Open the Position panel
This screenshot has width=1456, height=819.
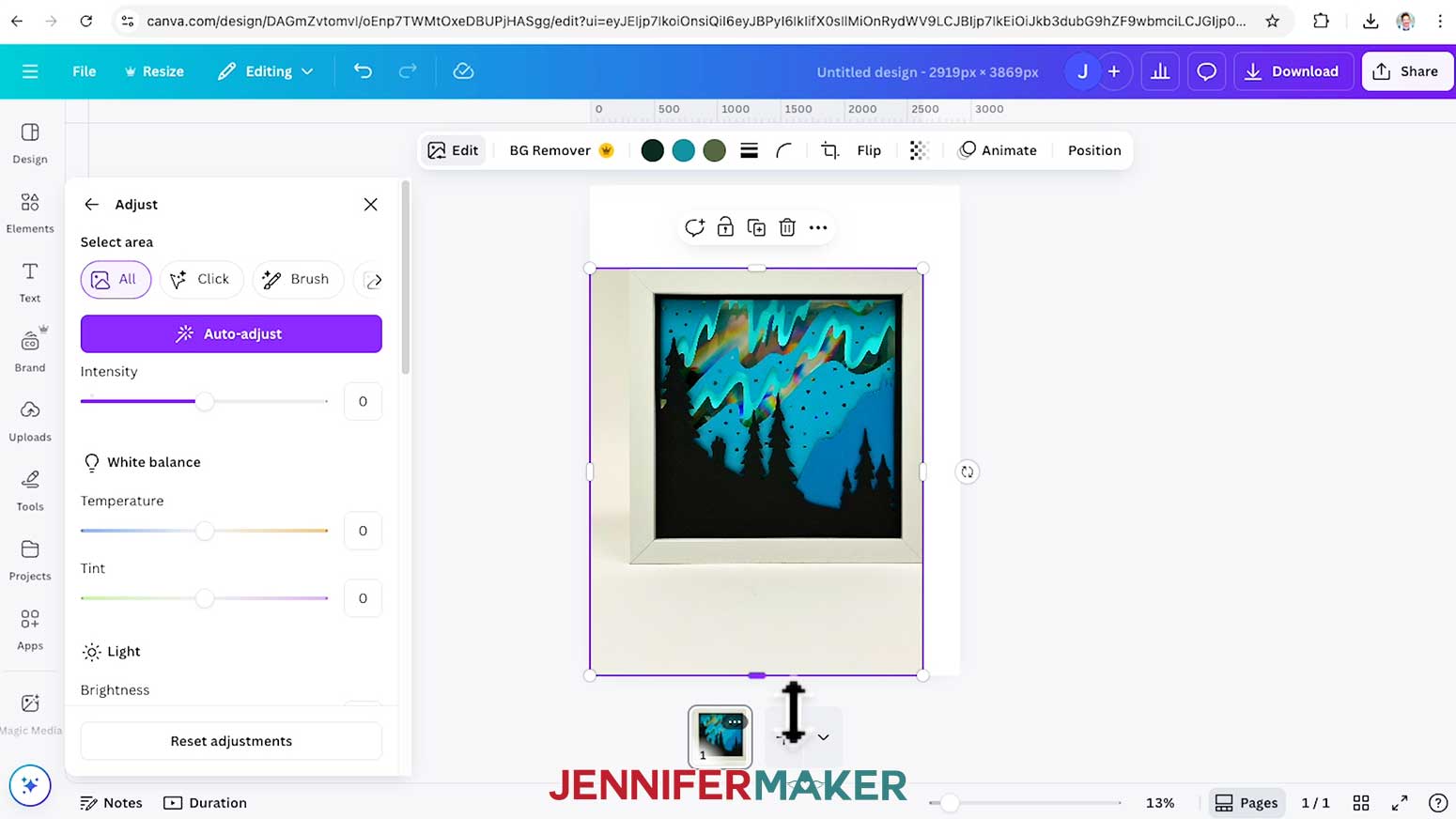[x=1094, y=150]
